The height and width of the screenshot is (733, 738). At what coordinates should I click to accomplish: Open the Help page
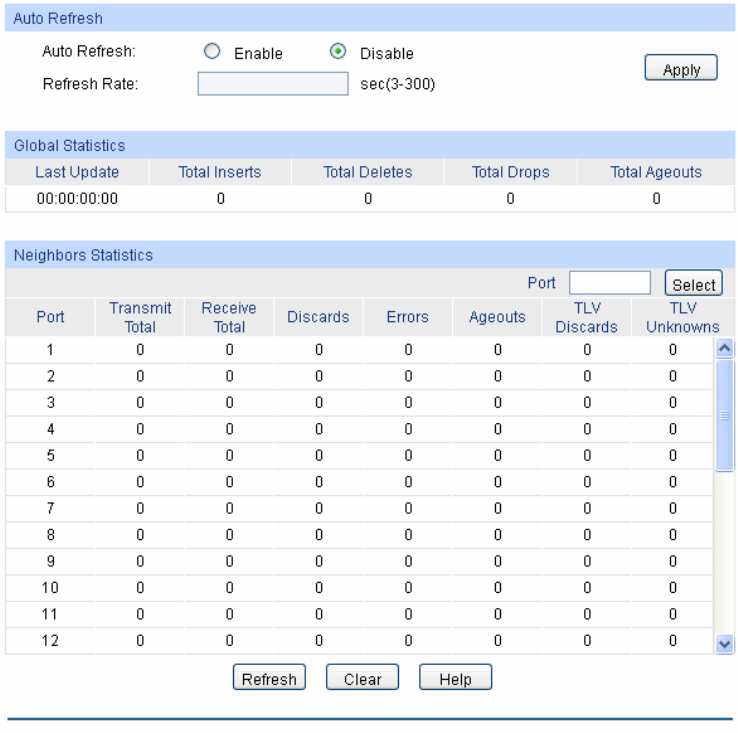[x=455, y=679]
